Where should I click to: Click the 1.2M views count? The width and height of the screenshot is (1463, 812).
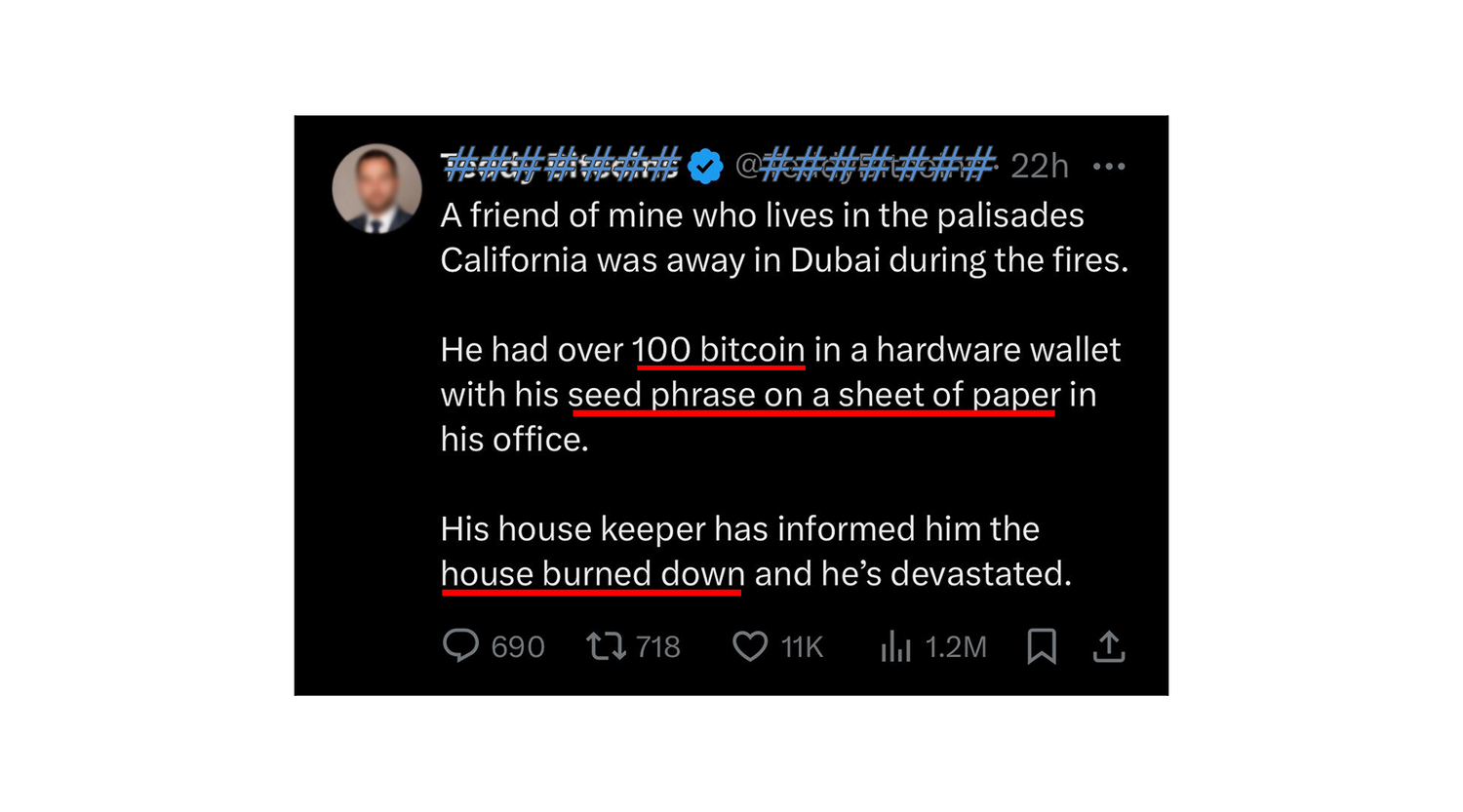click(x=956, y=647)
